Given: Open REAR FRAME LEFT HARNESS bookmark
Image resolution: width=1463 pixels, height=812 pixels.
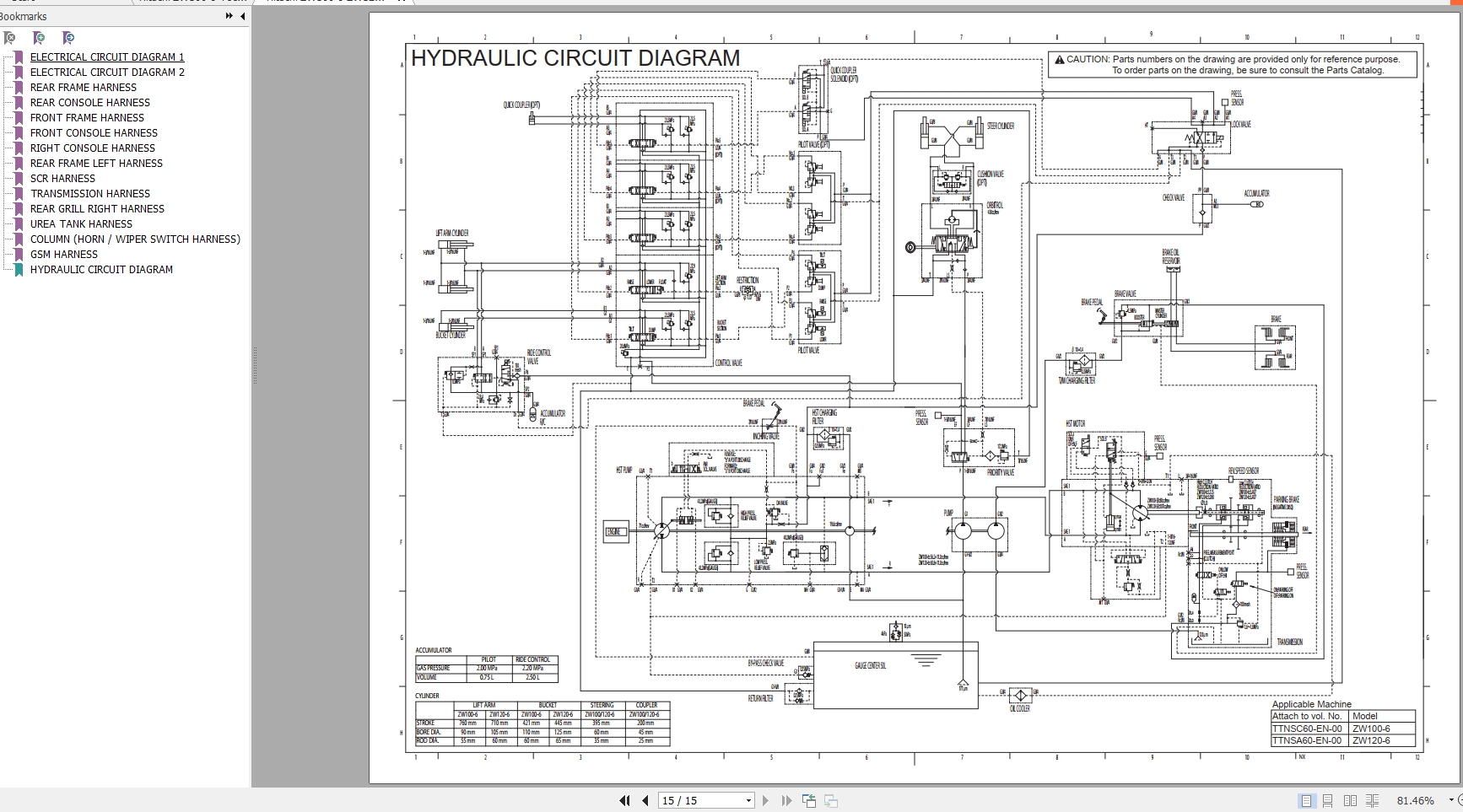Looking at the screenshot, I should tap(96, 163).
